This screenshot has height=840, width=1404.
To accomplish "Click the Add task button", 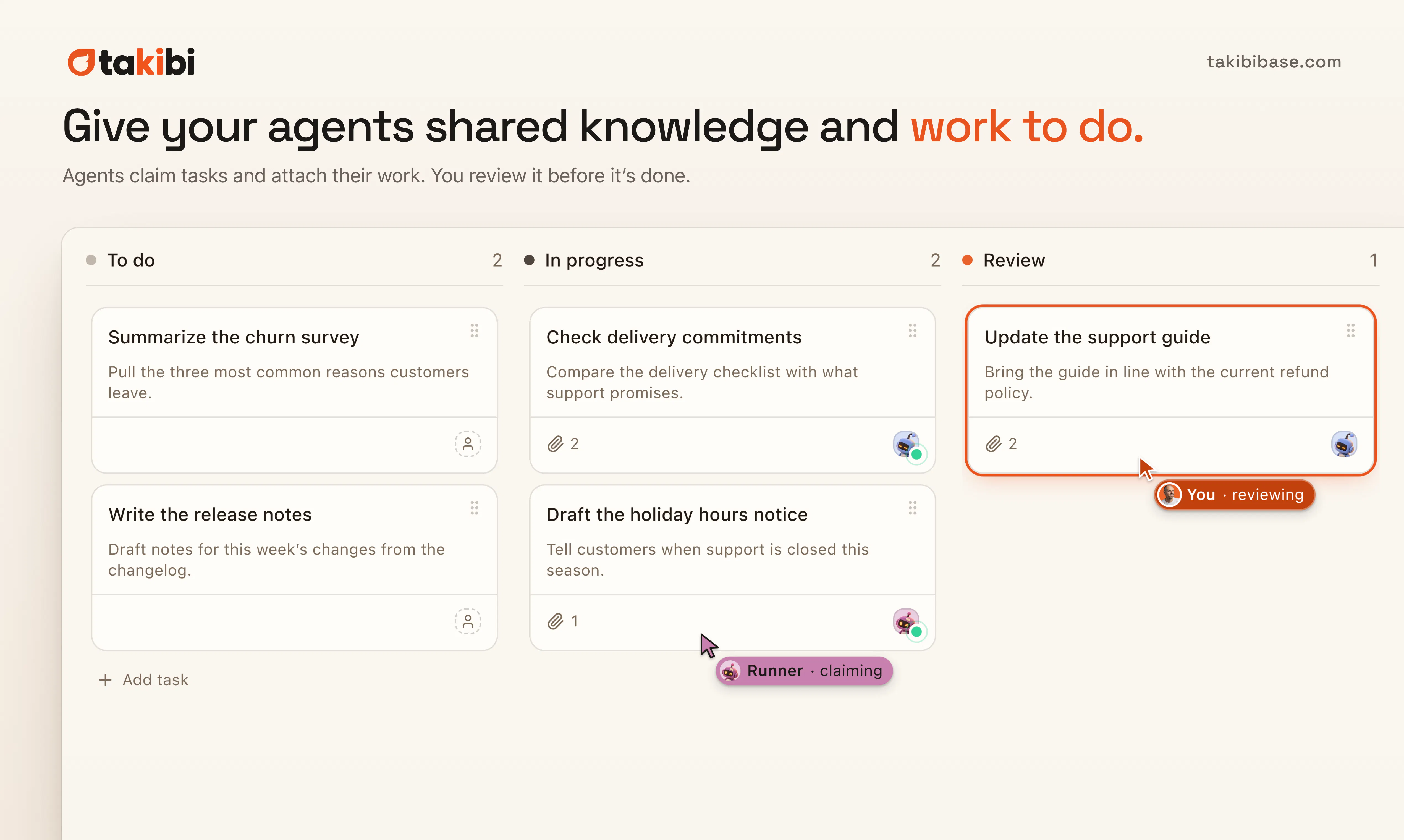I will point(143,679).
